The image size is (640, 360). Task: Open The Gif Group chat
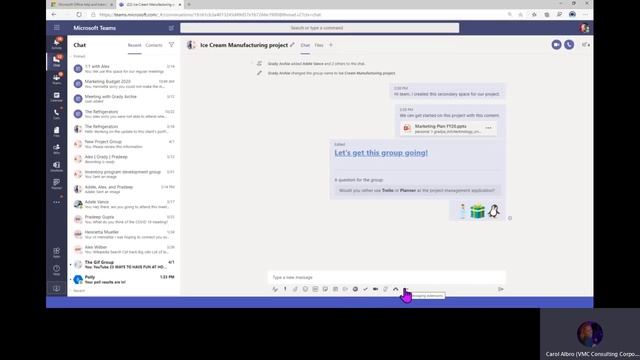(x=124, y=264)
